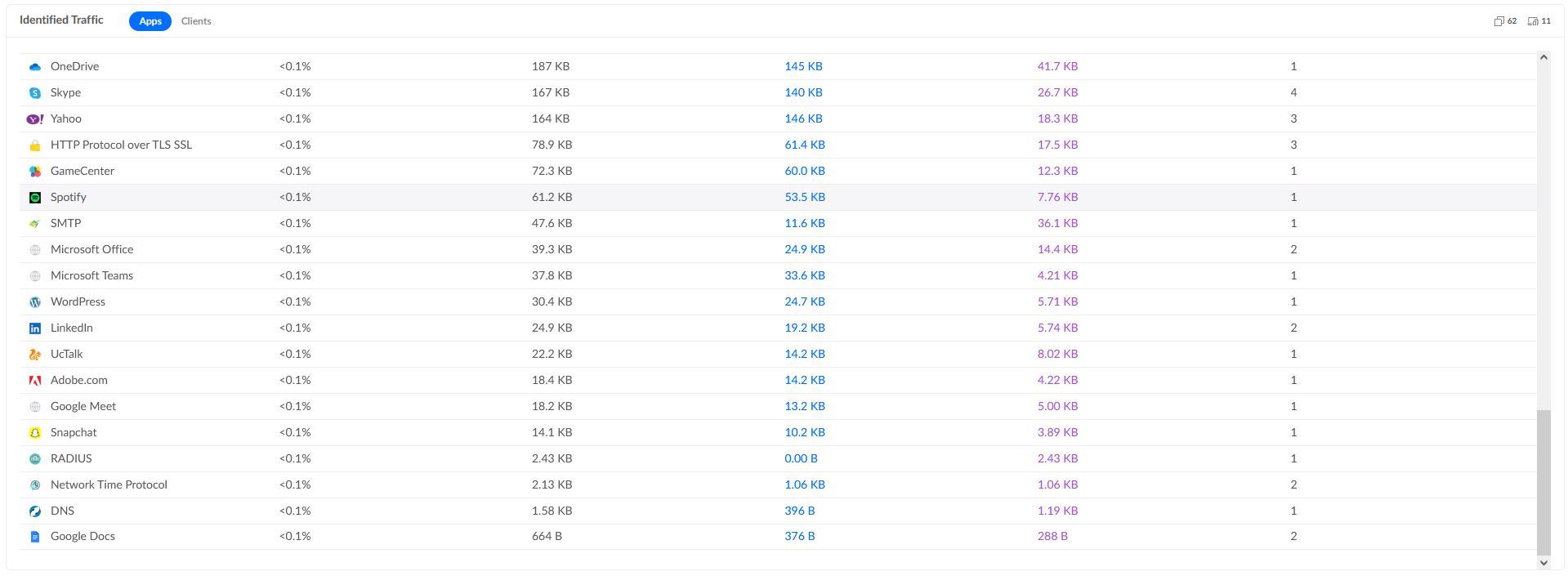Click the WordPress app icon
Viewport: 1568px width, 576px height.
[34, 302]
